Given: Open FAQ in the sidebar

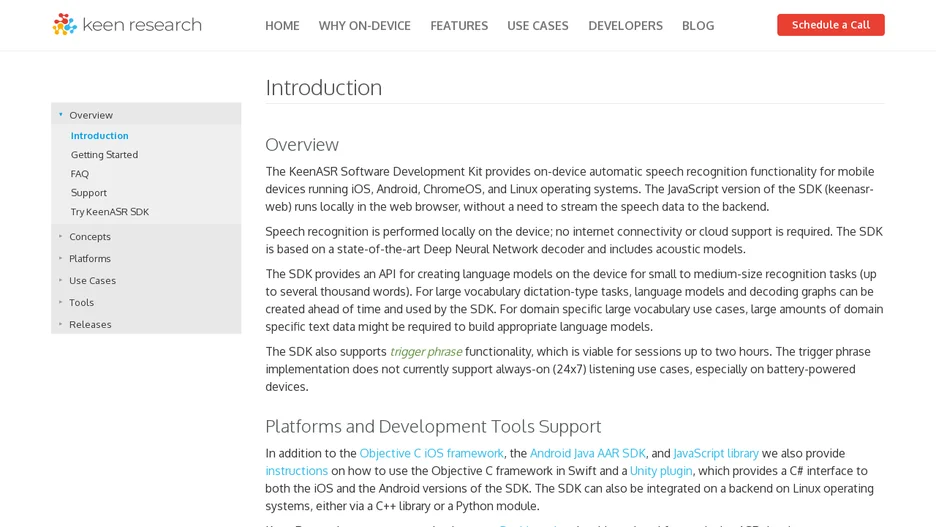Looking at the screenshot, I should pos(79,174).
